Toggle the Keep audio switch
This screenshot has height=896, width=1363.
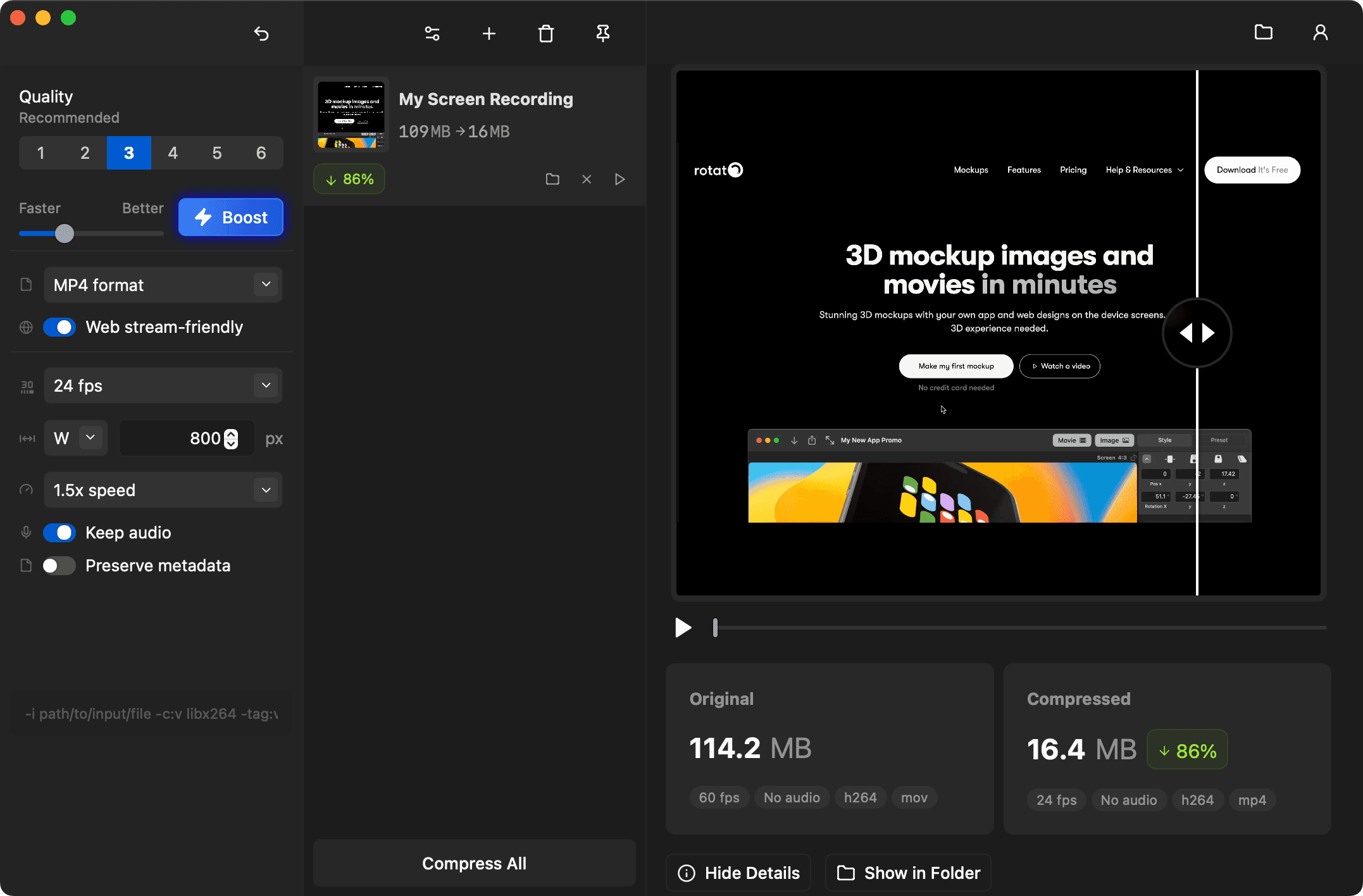point(60,532)
